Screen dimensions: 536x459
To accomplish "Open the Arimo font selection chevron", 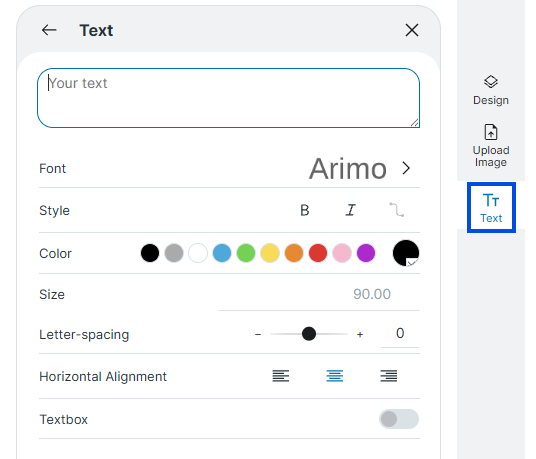I will click(x=406, y=168).
